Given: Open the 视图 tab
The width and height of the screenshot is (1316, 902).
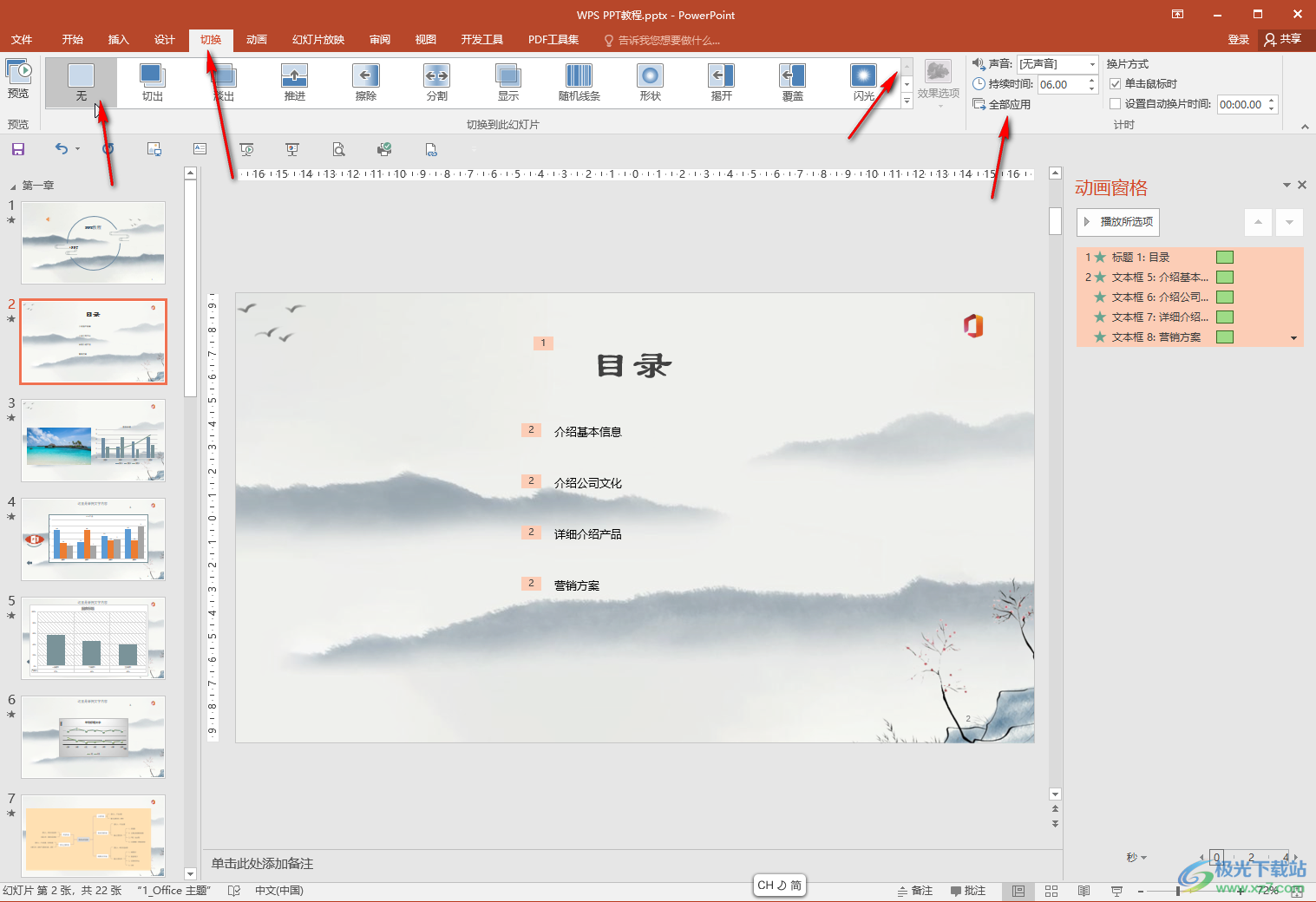Looking at the screenshot, I should (426, 40).
